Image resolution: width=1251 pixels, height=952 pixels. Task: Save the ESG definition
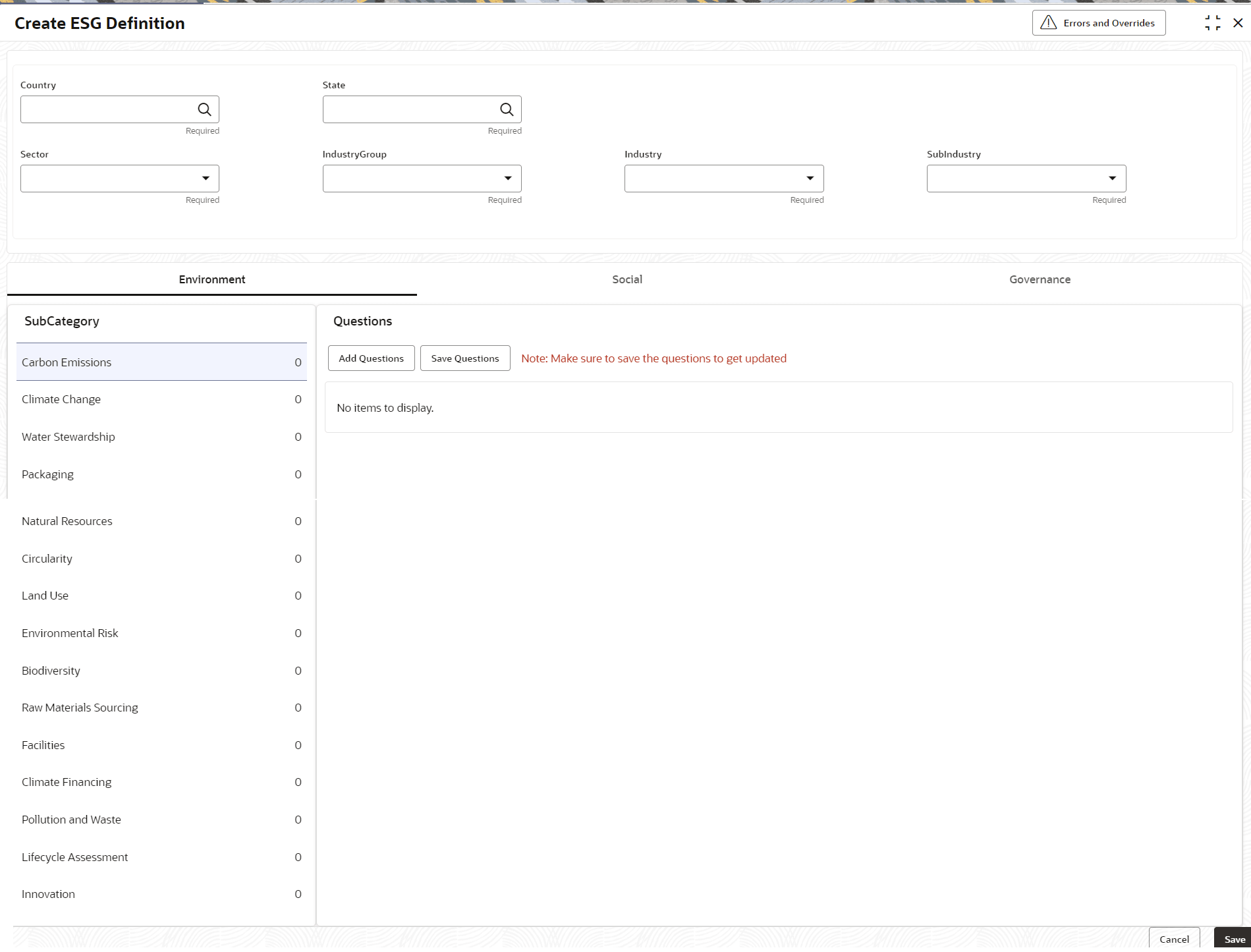[x=1234, y=939]
